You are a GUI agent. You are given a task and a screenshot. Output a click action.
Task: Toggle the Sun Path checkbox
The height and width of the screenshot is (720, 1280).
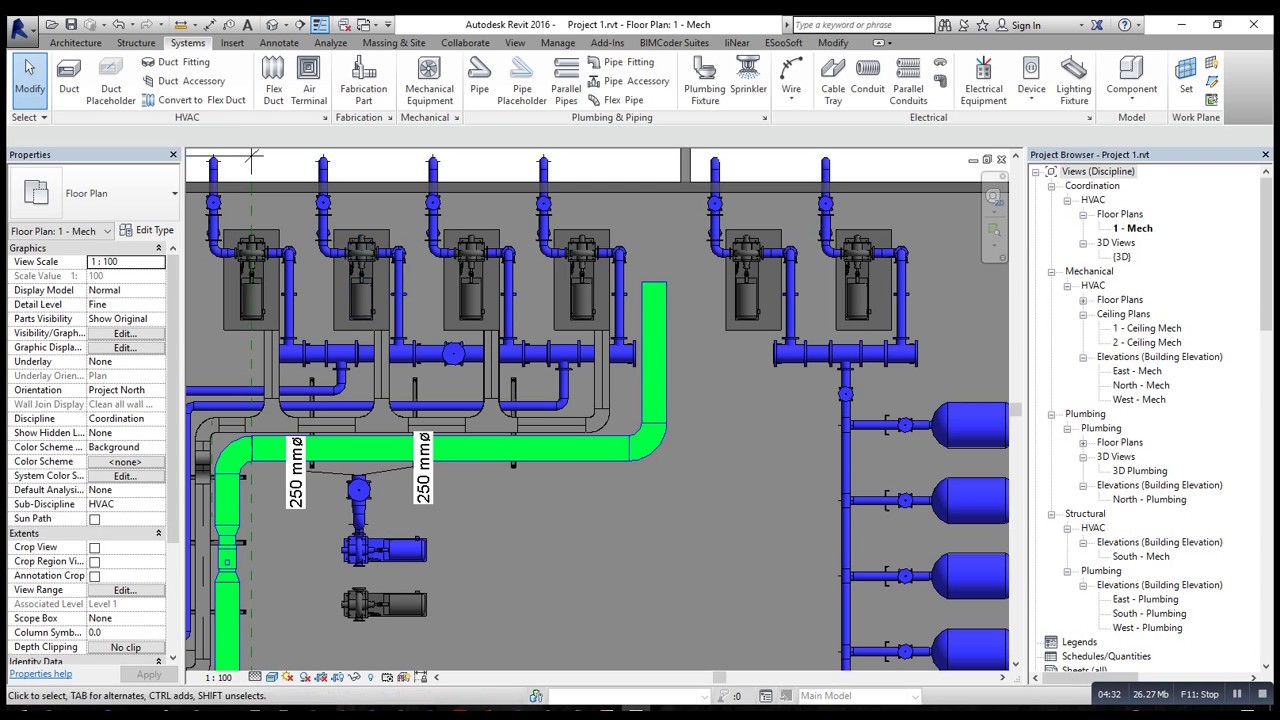click(x=95, y=519)
